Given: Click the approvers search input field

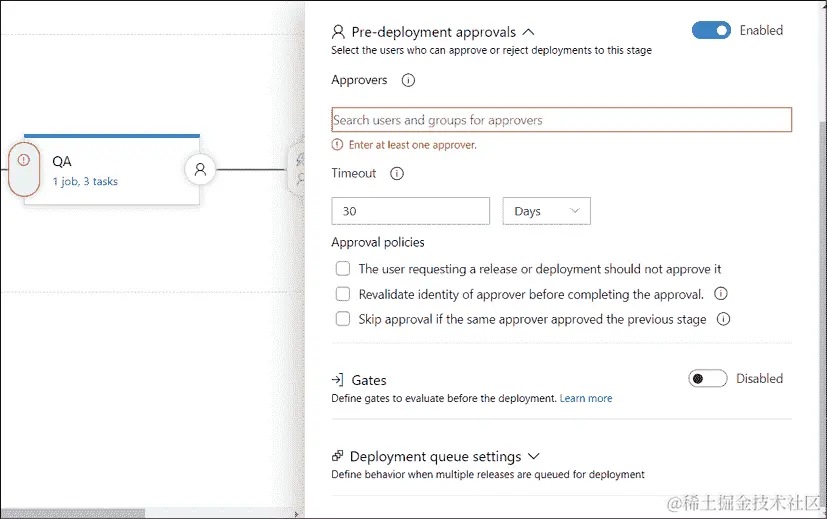Looking at the screenshot, I should click(561, 120).
